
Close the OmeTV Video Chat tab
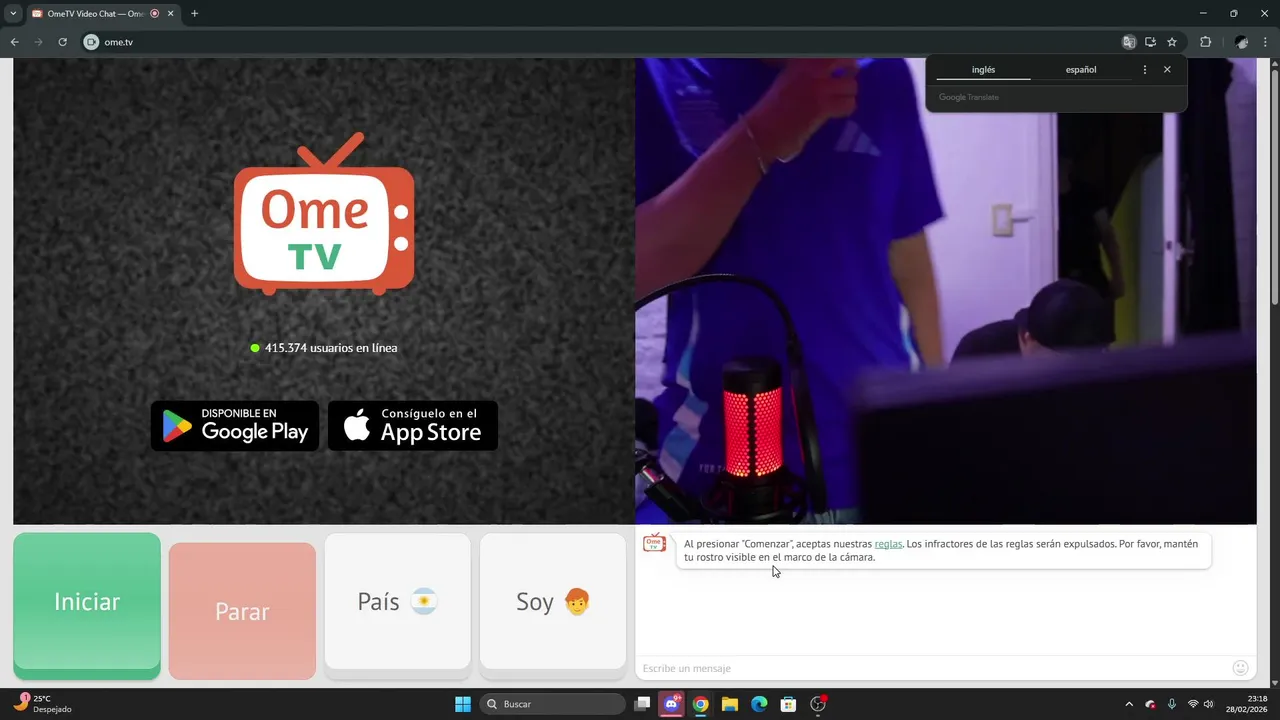click(170, 14)
